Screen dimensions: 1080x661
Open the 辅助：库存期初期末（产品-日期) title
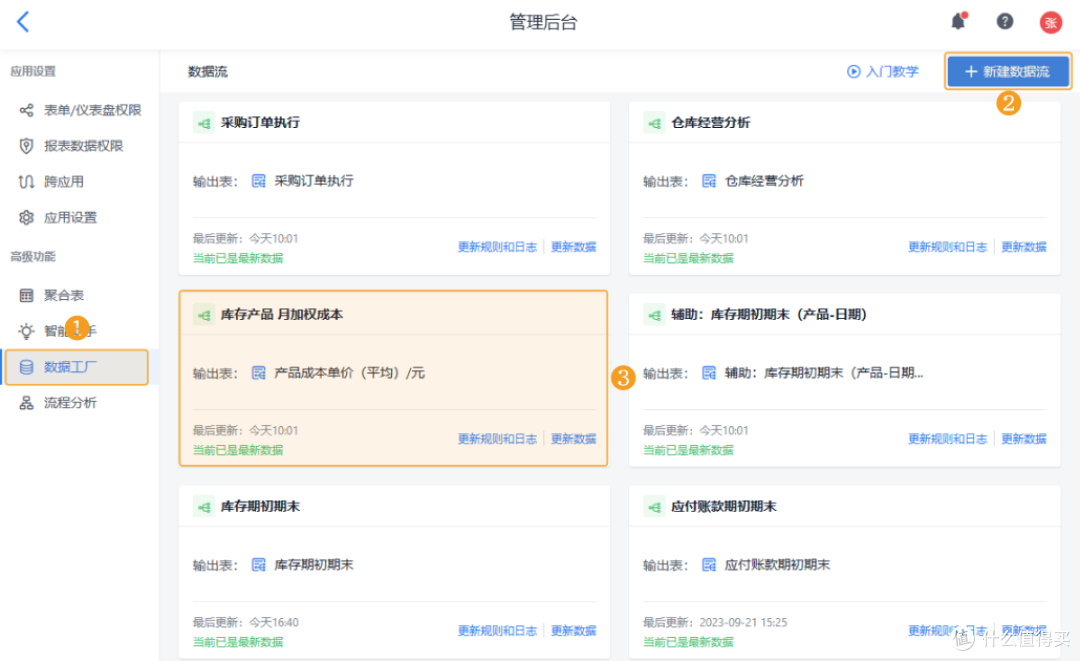pyautogui.click(x=769, y=315)
